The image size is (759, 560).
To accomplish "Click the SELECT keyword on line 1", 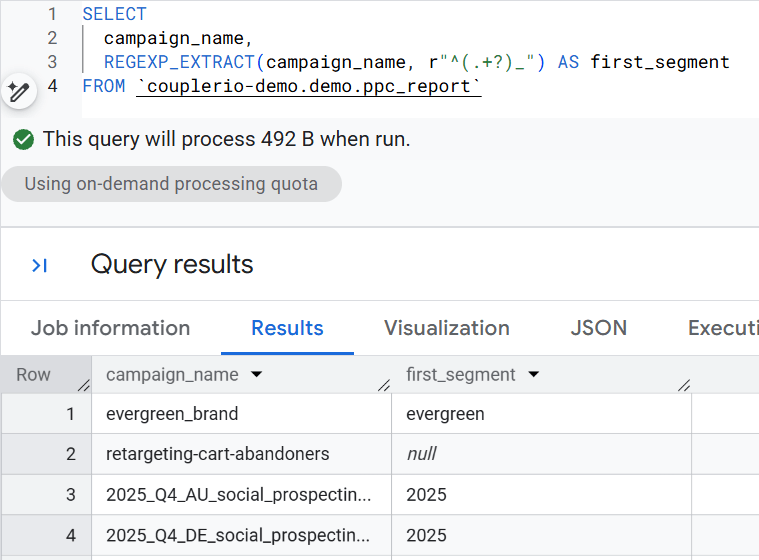I will pos(114,14).
